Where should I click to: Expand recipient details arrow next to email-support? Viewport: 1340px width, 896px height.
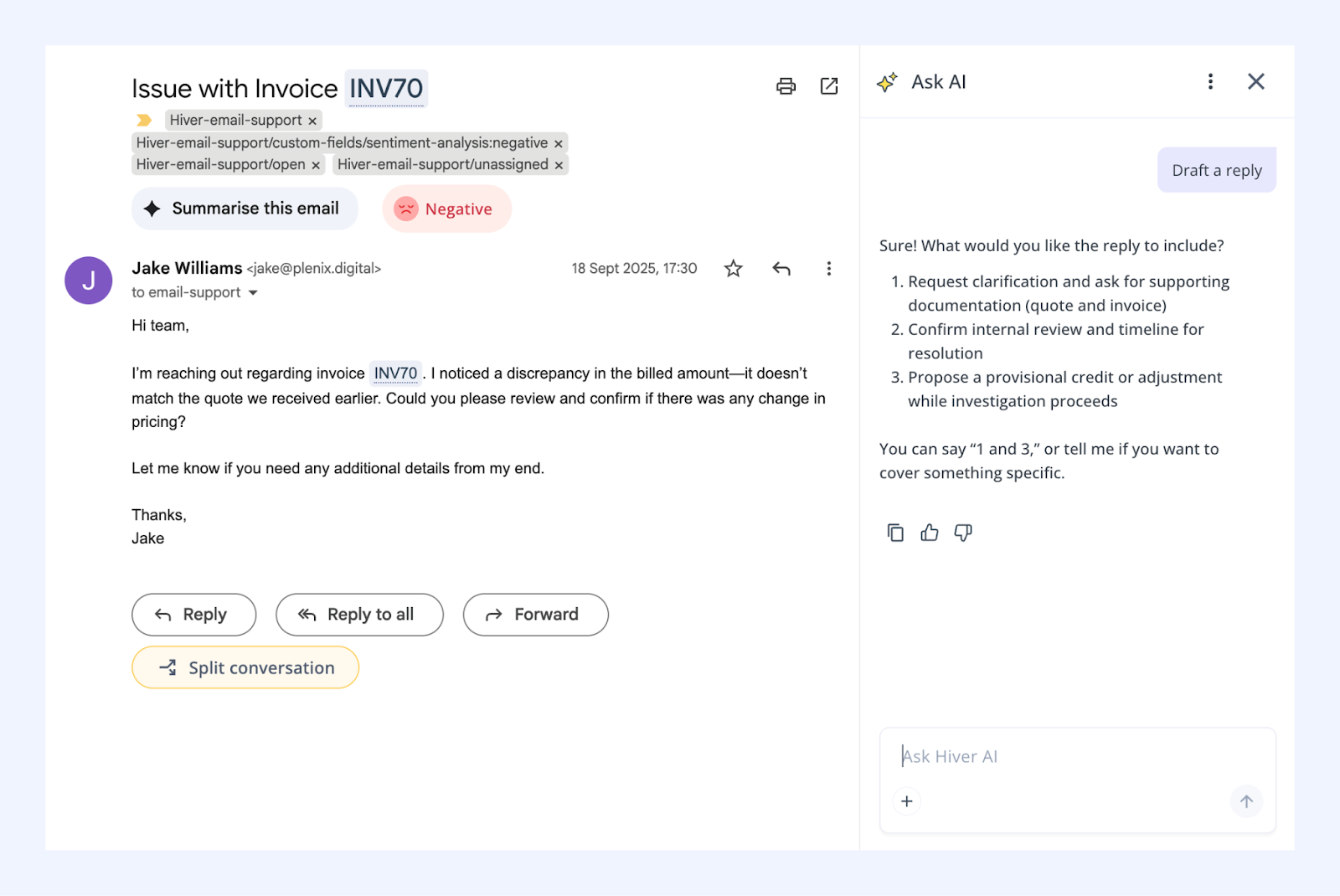253,293
